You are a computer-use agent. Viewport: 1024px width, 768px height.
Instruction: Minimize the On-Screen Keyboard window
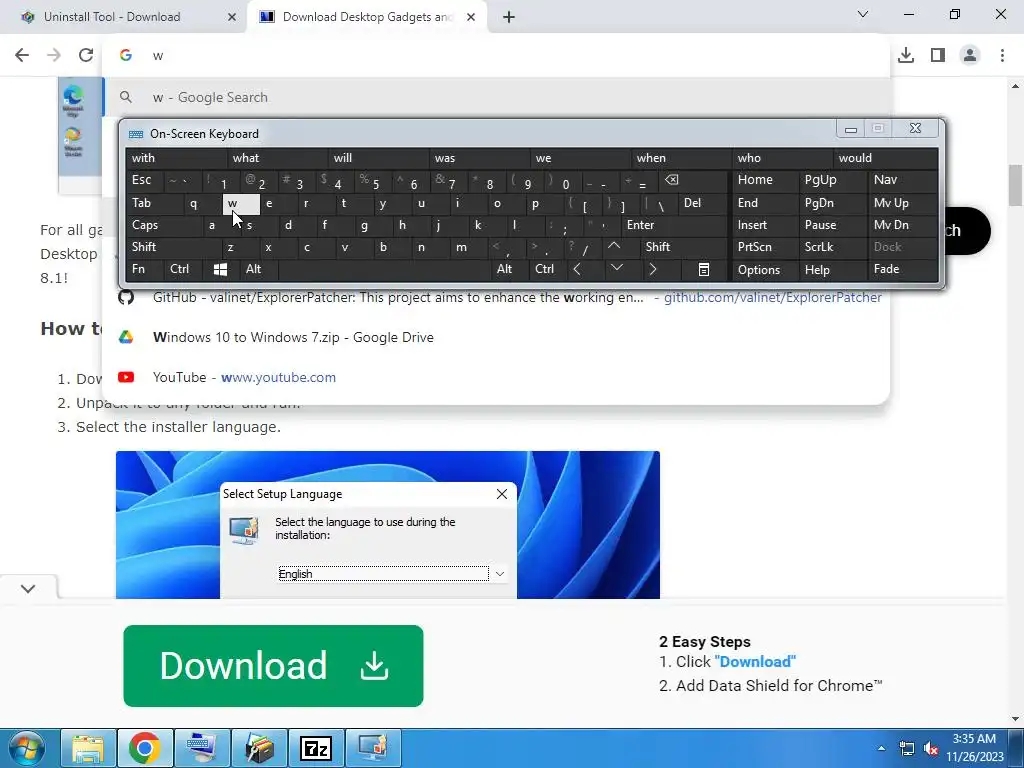(x=850, y=129)
